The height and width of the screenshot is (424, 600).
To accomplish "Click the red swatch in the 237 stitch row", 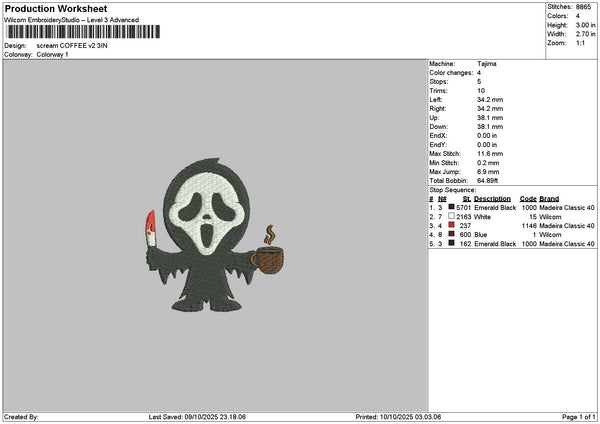I will [x=452, y=225].
